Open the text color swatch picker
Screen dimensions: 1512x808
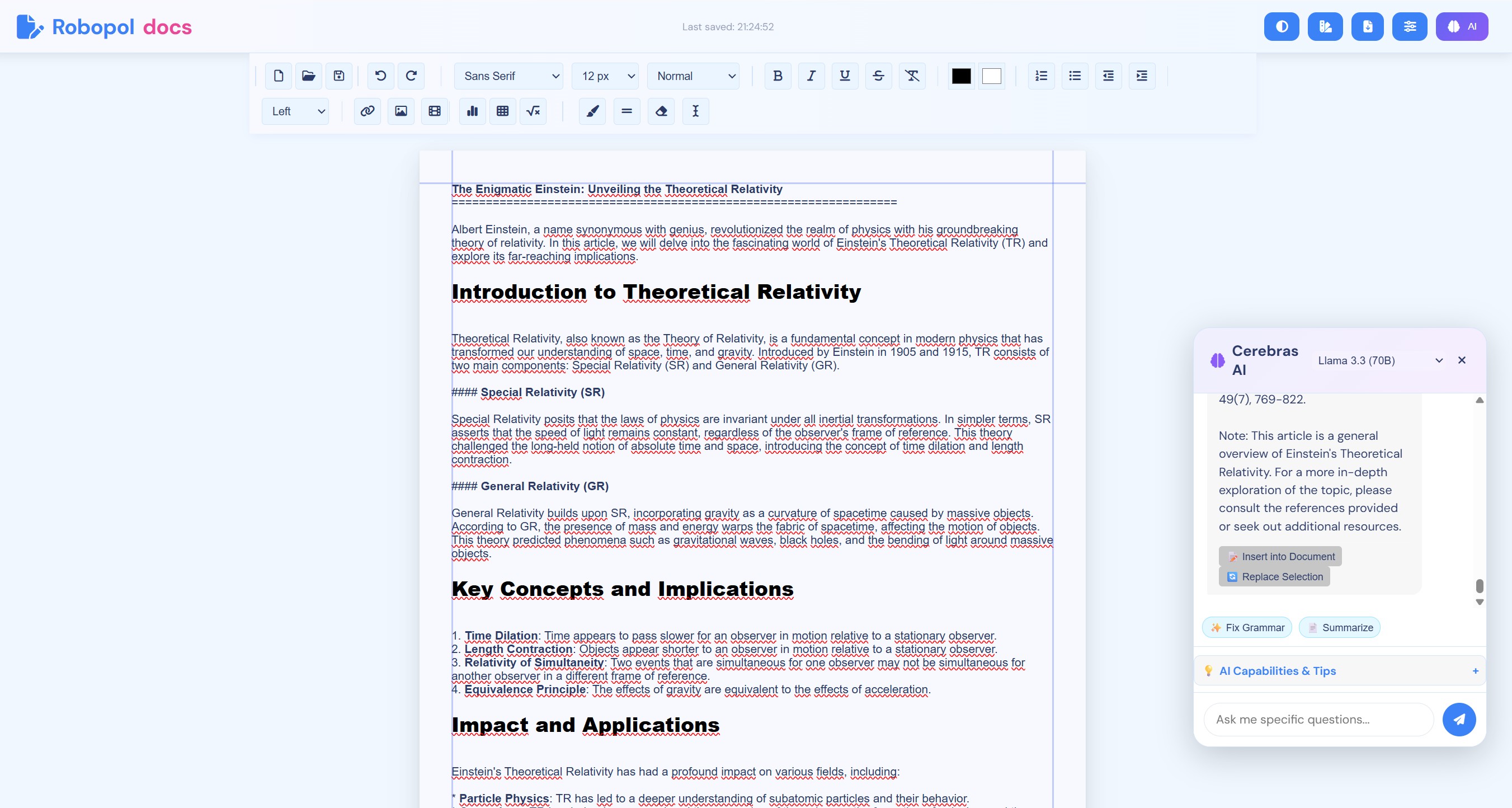coord(961,76)
